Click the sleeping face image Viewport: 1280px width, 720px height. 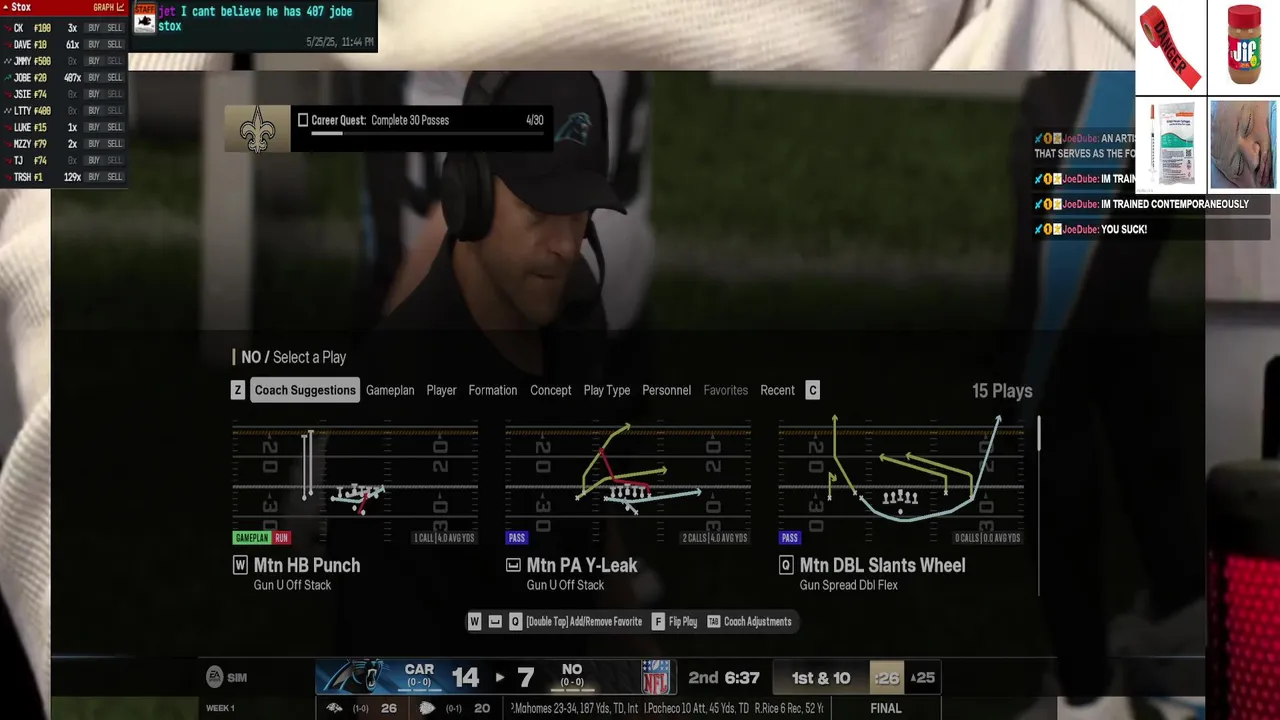pos(1243,144)
